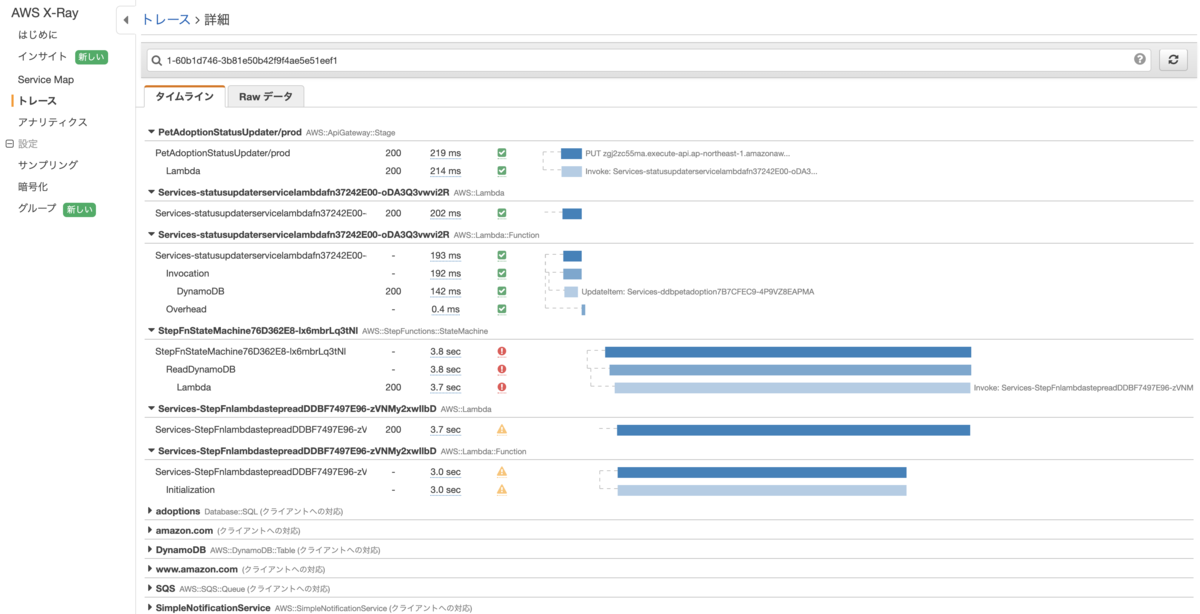Click the 219 ms duration link
Screen dimensions: 1200x614
pos(445,153)
